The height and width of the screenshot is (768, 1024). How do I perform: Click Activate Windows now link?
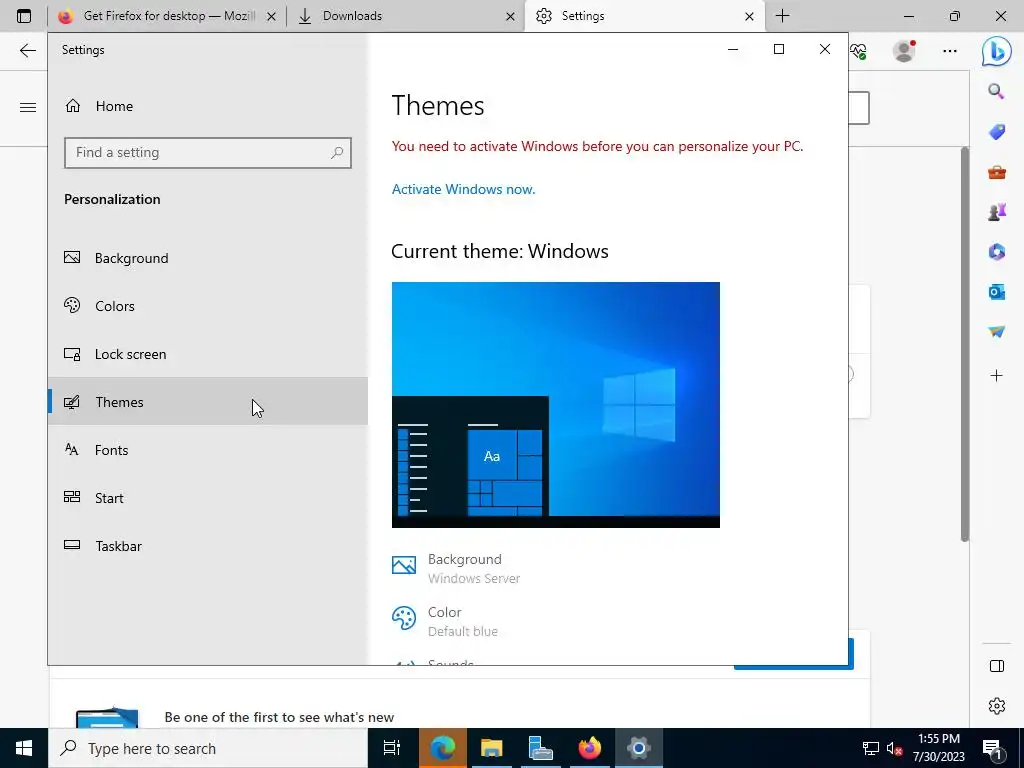463,189
